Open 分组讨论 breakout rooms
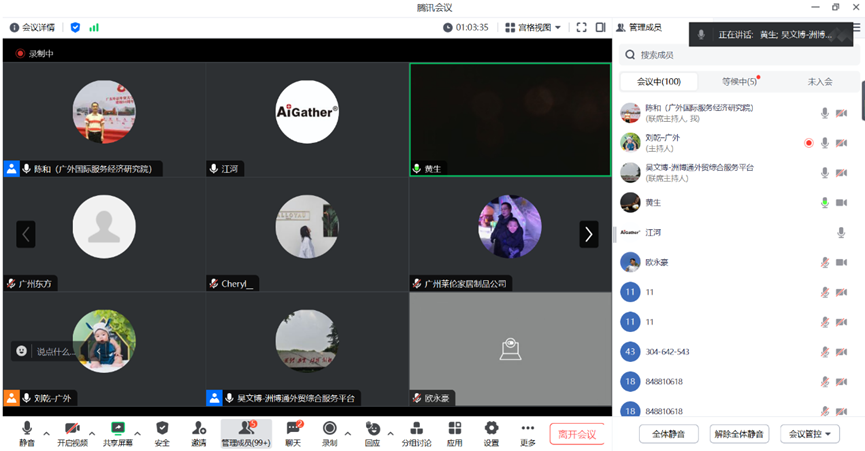Image resolution: width=865 pixels, height=451 pixels. point(416,429)
